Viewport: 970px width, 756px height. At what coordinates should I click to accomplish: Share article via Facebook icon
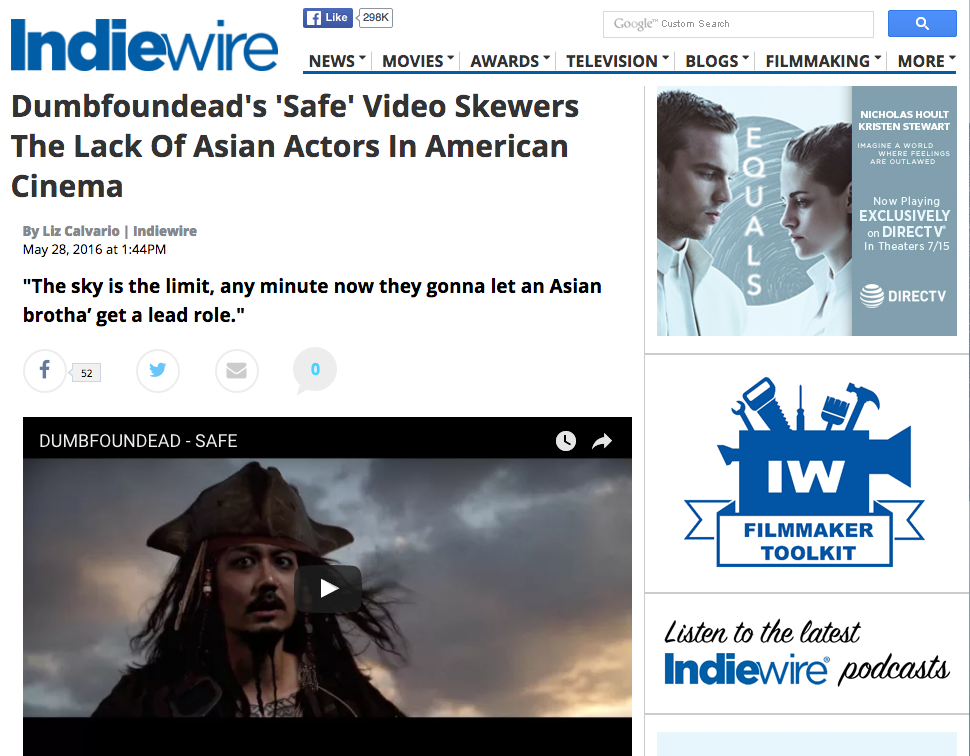click(x=45, y=371)
